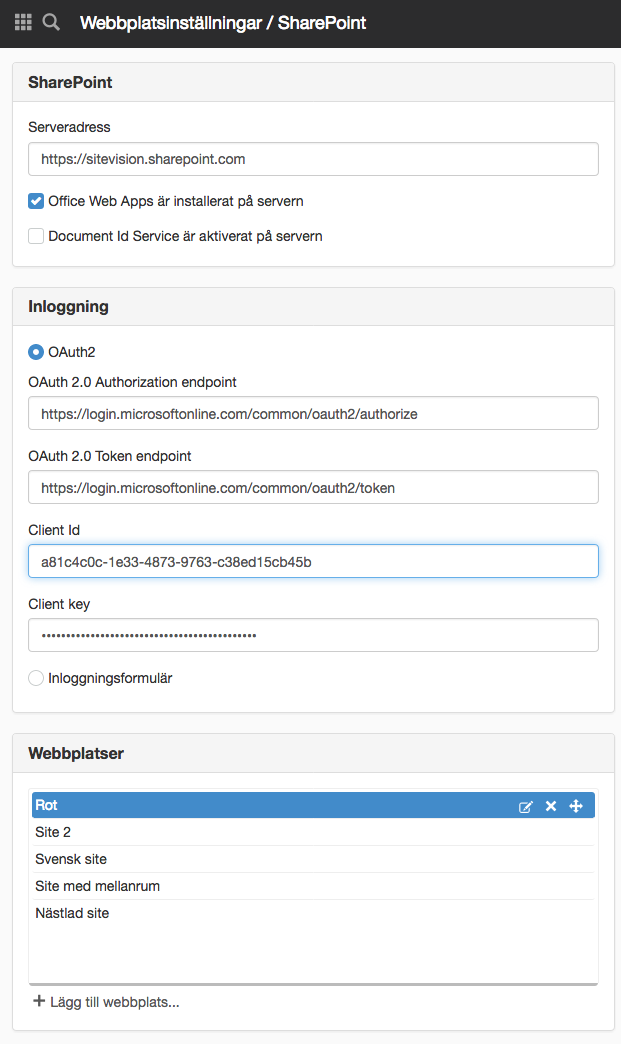Click the plus icon beside Lägg till webbplats

click(39, 1001)
